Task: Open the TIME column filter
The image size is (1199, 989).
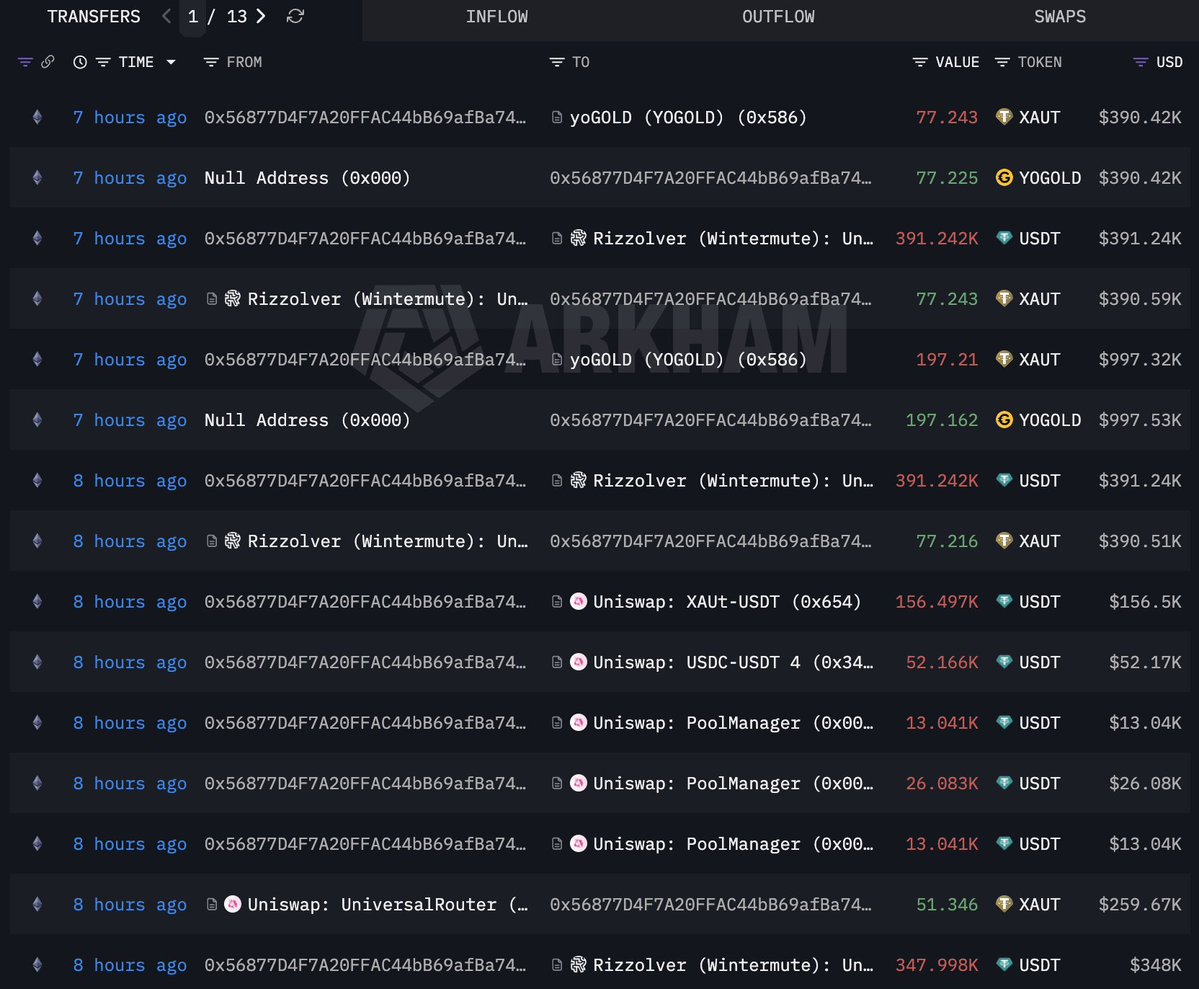Action: point(103,62)
